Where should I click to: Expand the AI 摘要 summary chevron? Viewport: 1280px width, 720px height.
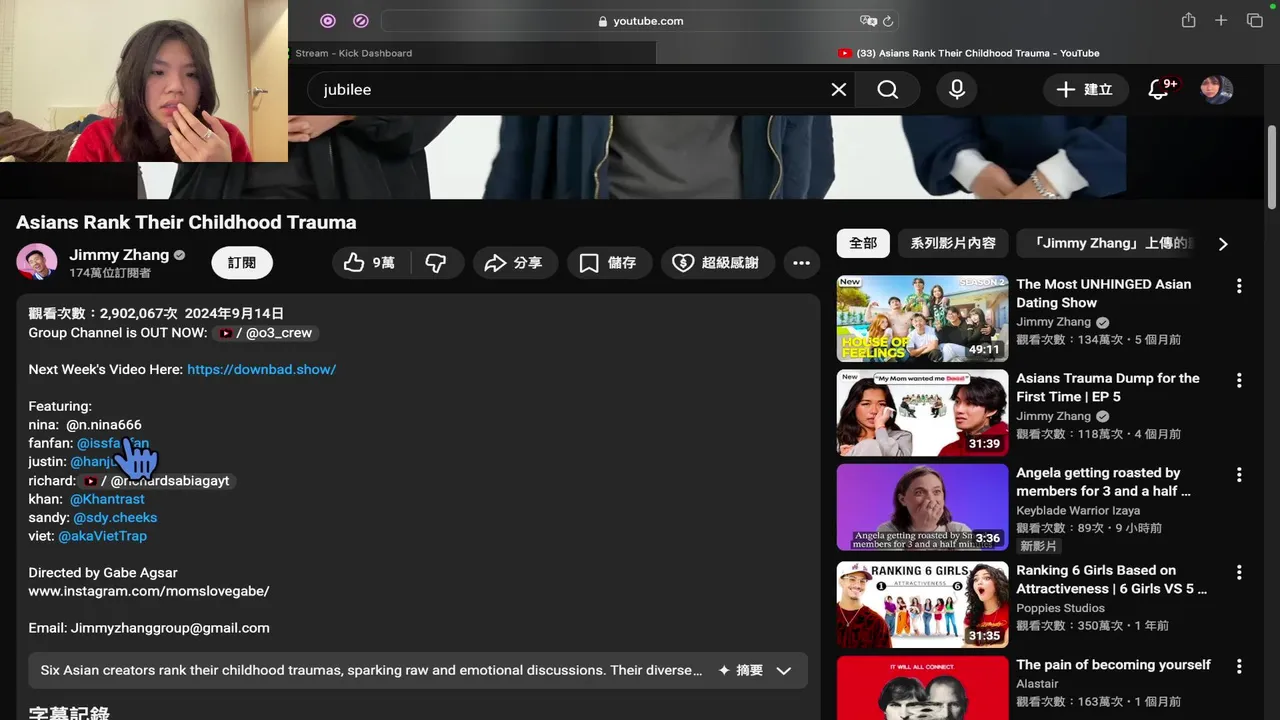point(784,670)
